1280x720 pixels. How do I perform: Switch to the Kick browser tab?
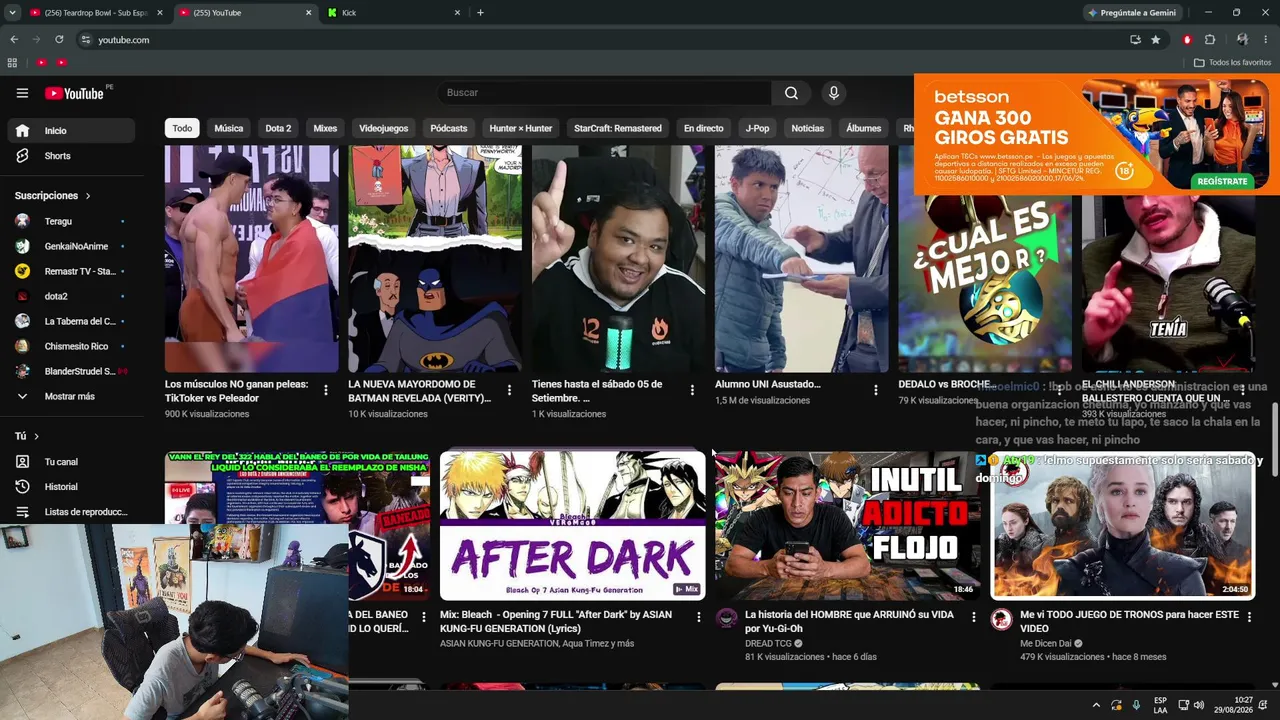pyautogui.click(x=394, y=13)
